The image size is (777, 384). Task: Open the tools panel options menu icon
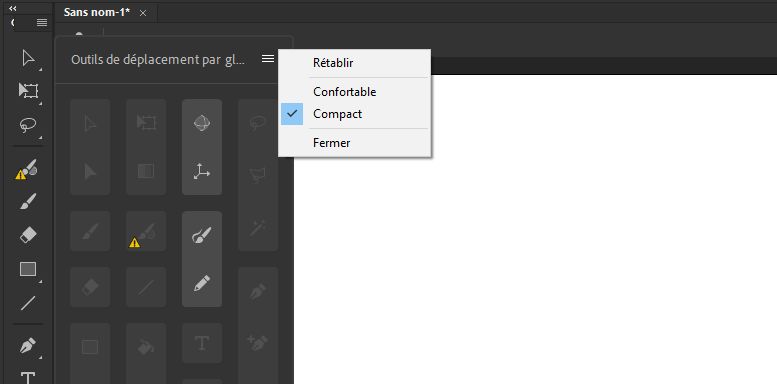(x=42, y=22)
